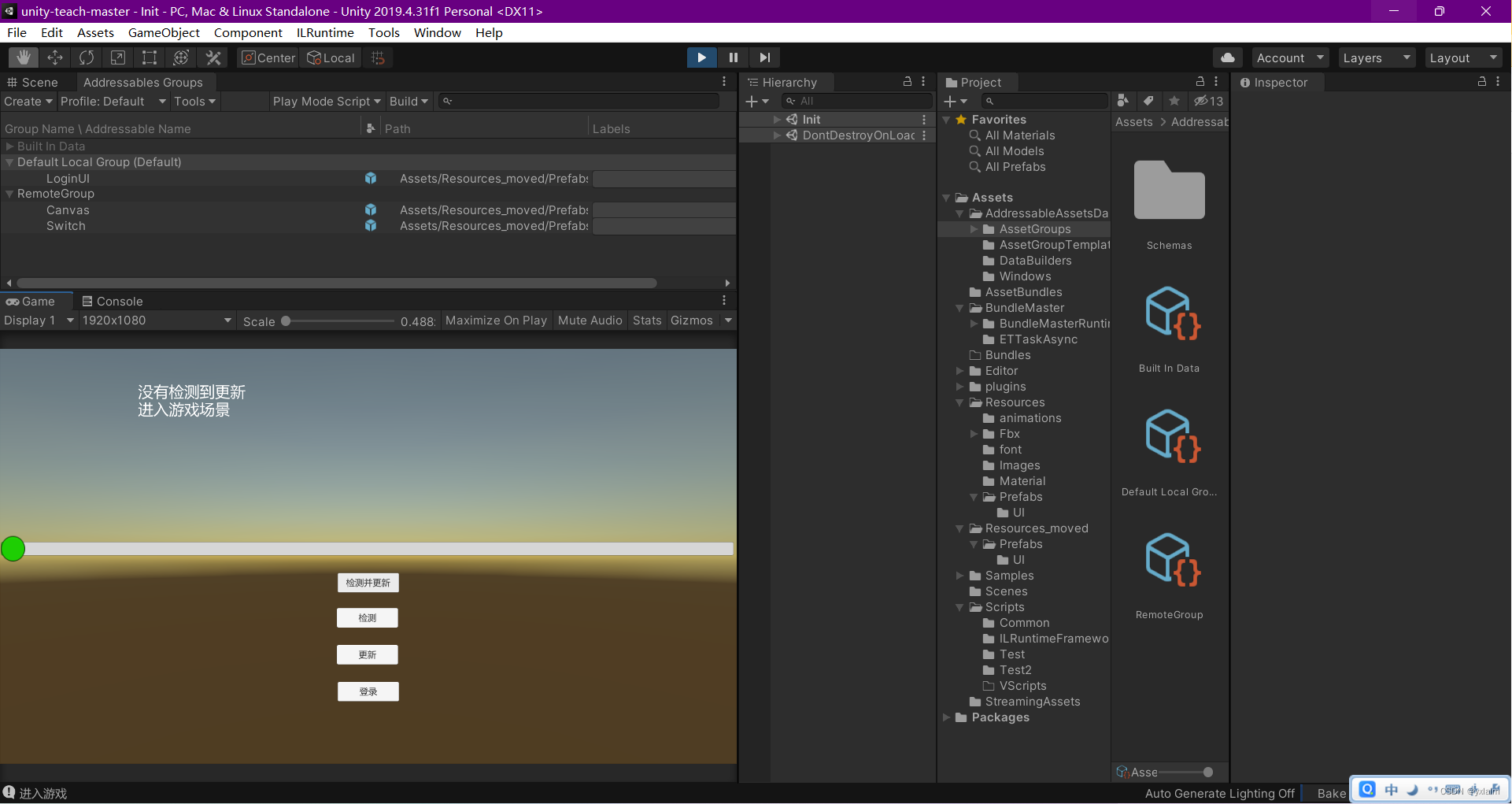Select the Rect transform tool
This screenshot has width=1512, height=804.
point(150,57)
